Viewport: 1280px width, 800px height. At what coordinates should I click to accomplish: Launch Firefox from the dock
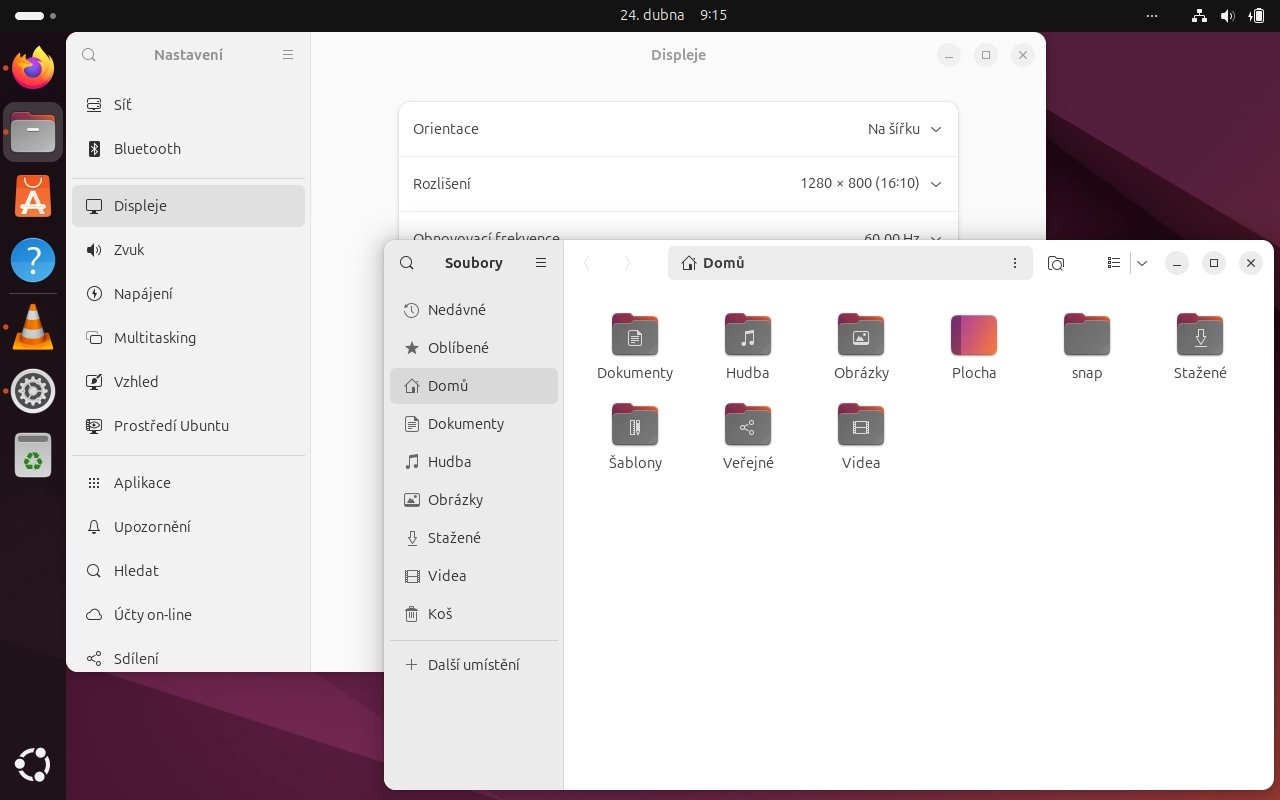(33, 69)
